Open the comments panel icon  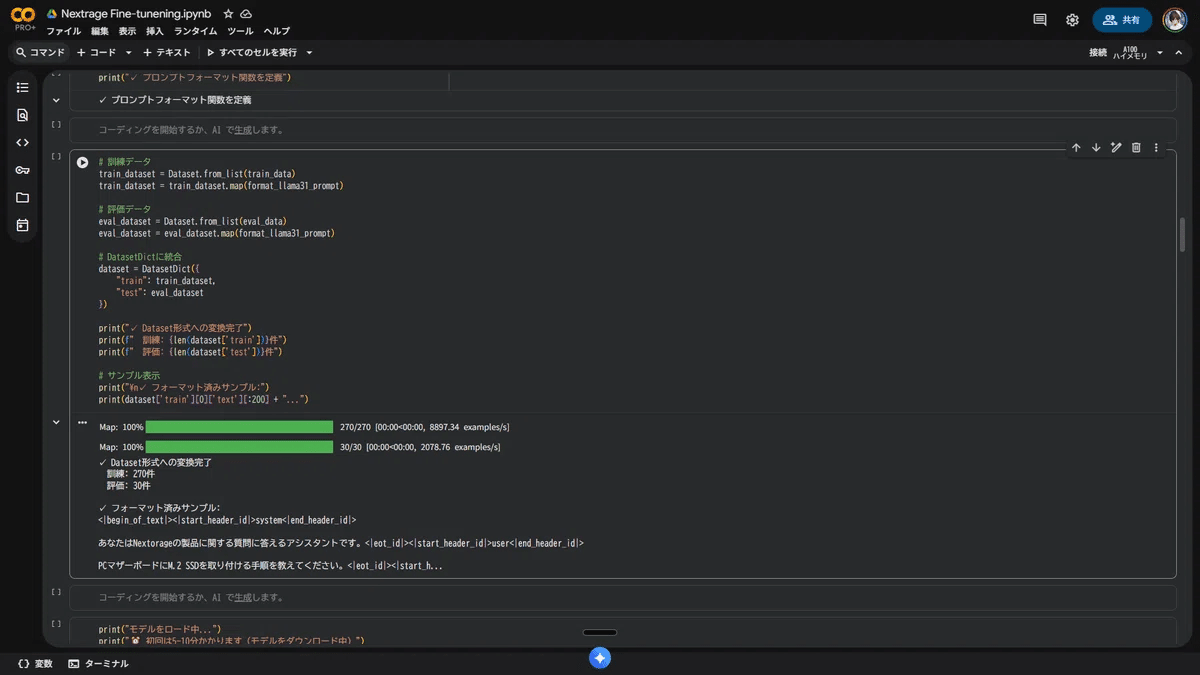1040,20
